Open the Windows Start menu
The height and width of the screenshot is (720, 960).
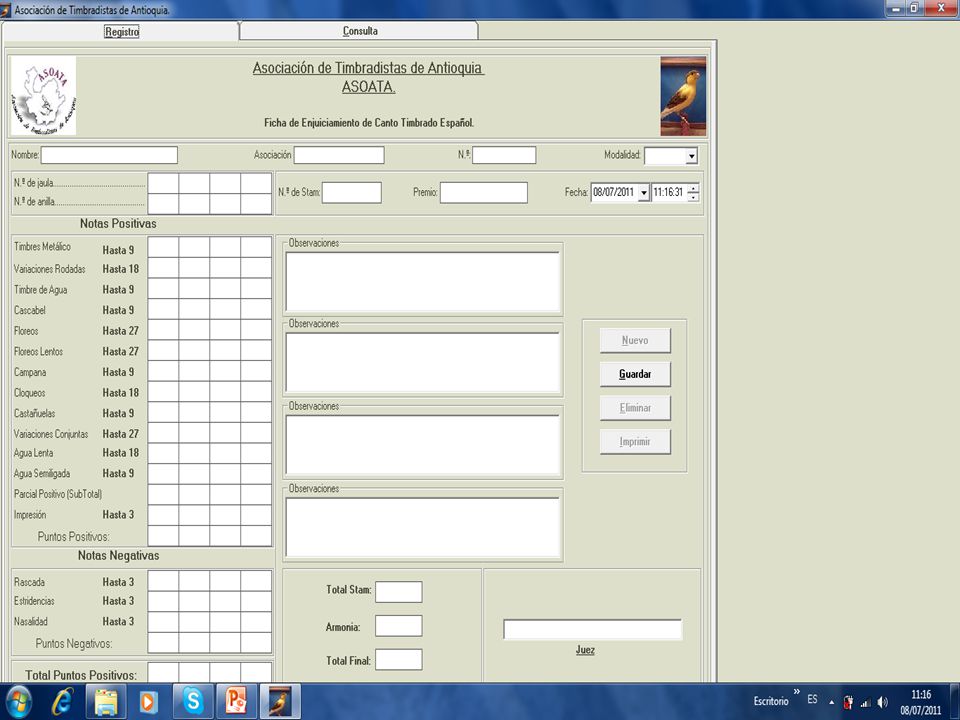point(18,702)
